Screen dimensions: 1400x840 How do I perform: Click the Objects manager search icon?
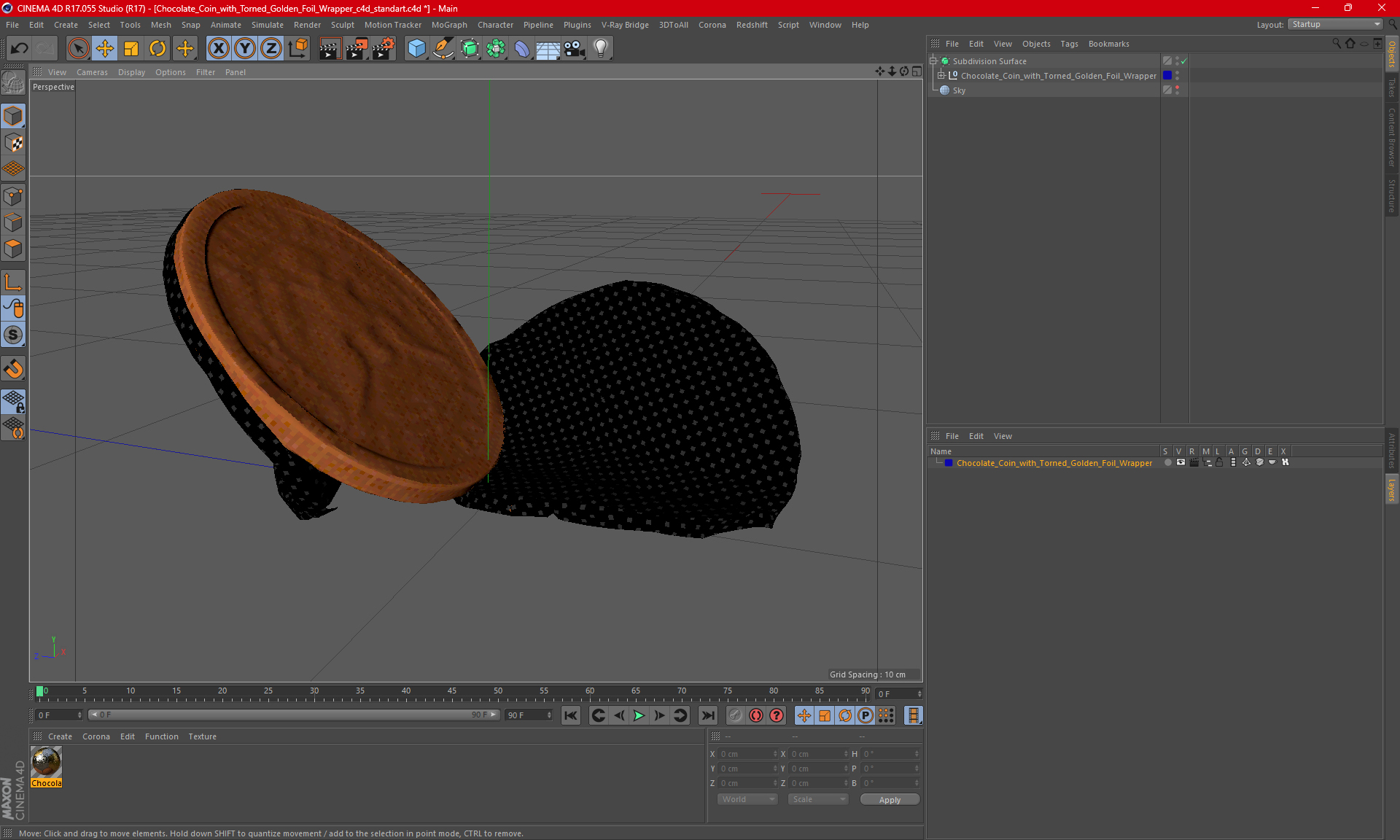1337,44
